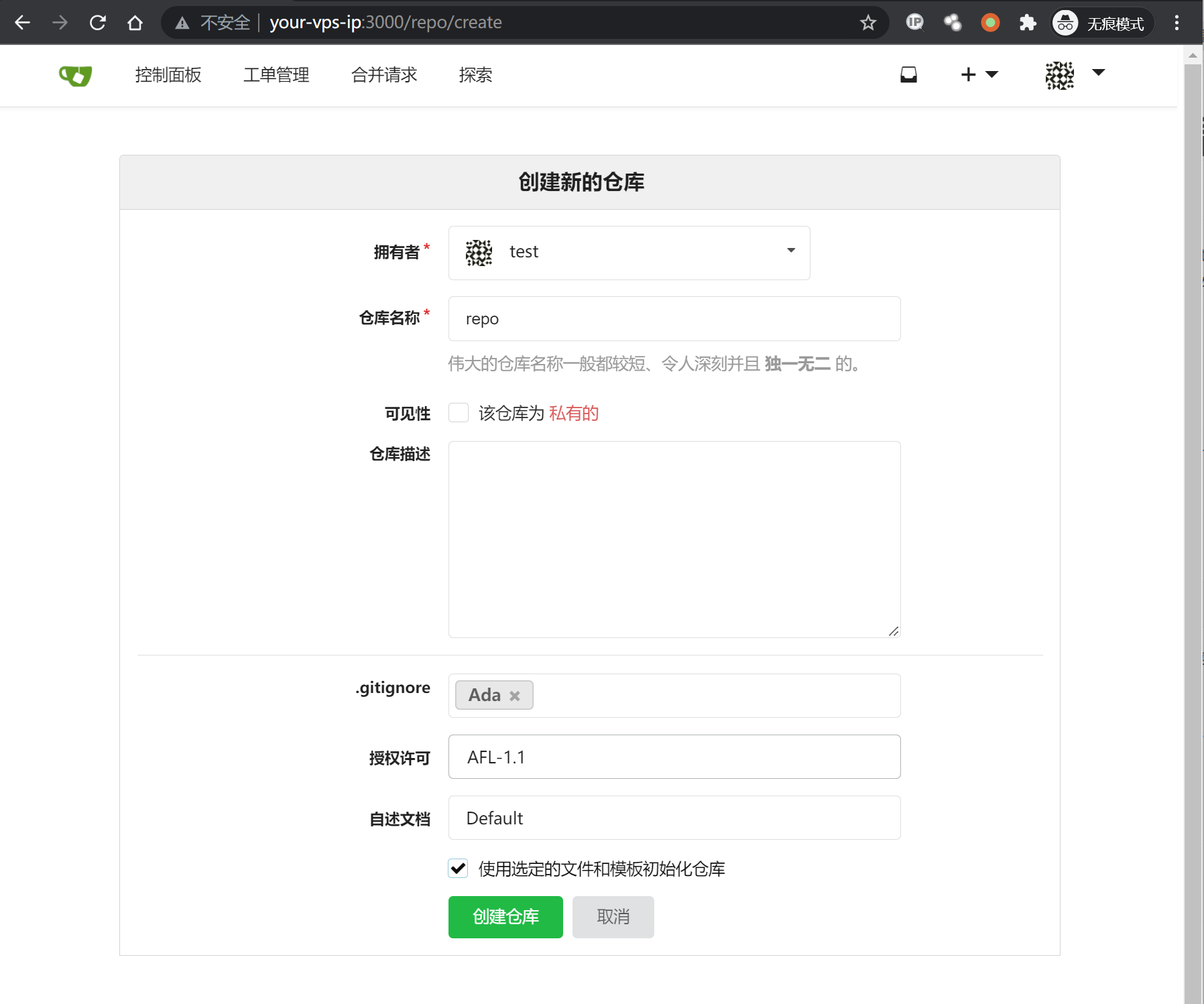The width and height of the screenshot is (1204, 1004).
Task: Open the user avatar profile menu
Action: click(x=1074, y=74)
